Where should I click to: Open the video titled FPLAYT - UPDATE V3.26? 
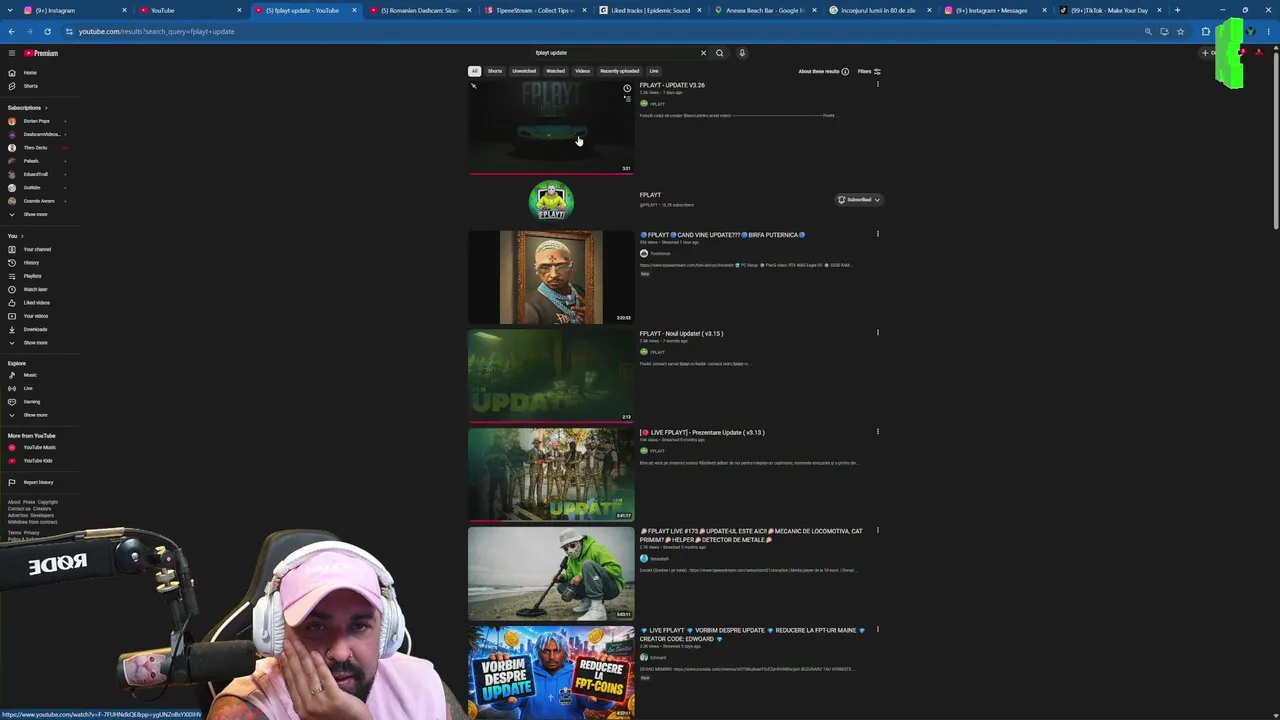[x=672, y=85]
